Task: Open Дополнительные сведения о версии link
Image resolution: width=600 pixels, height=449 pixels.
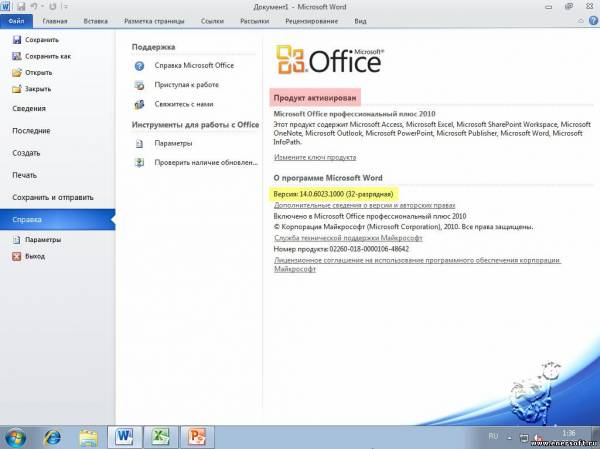Action: 364,206
